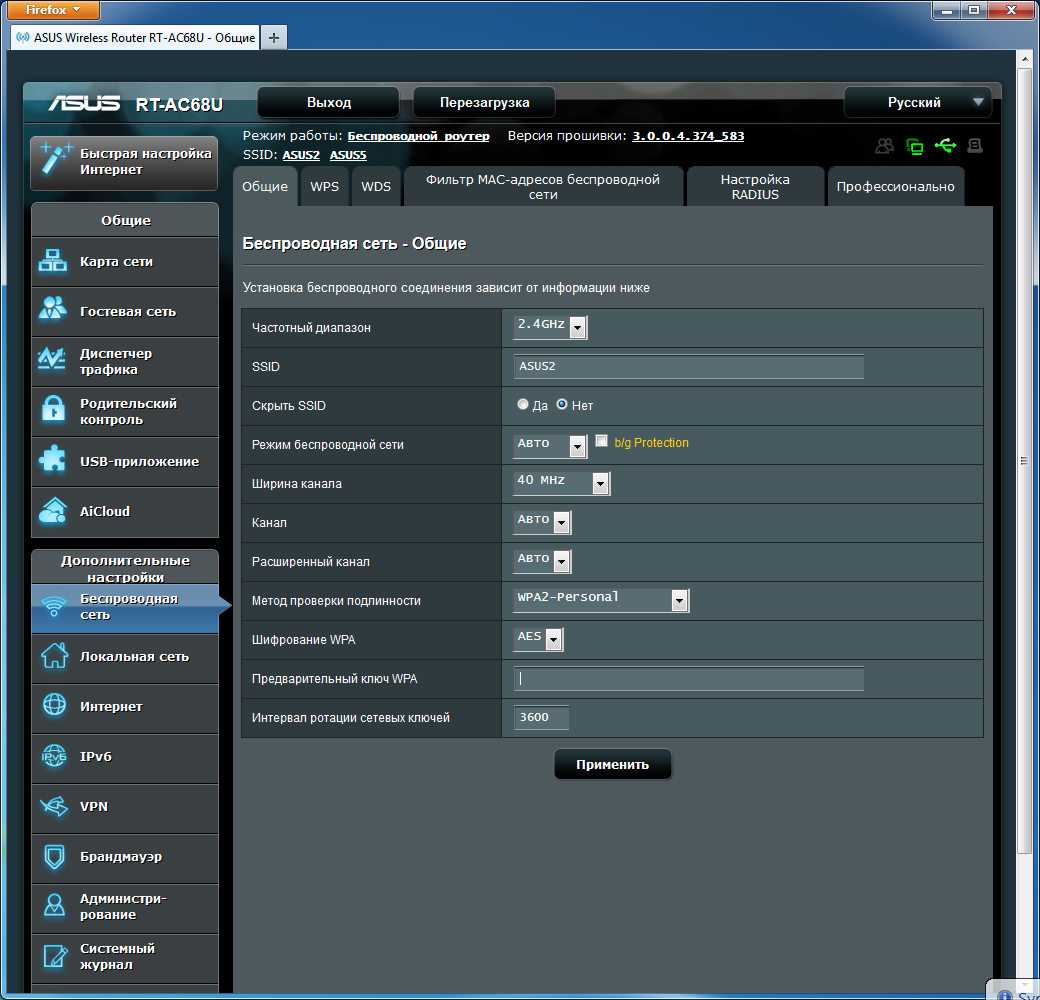Click the browser tab wireless favicon
The image size is (1040, 1000).
pyautogui.click(x=23, y=37)
